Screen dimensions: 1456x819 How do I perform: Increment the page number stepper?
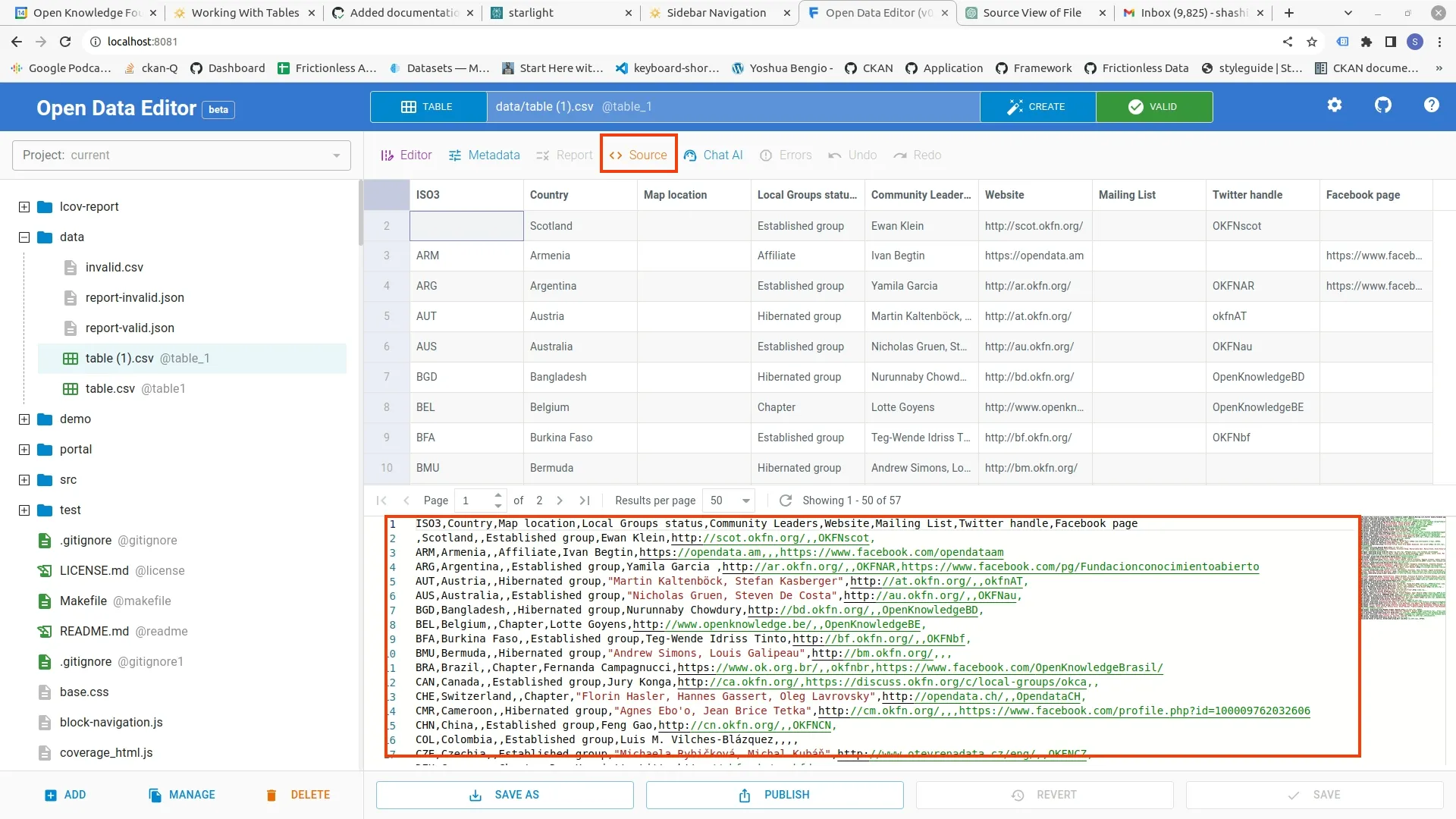point(497,495)
